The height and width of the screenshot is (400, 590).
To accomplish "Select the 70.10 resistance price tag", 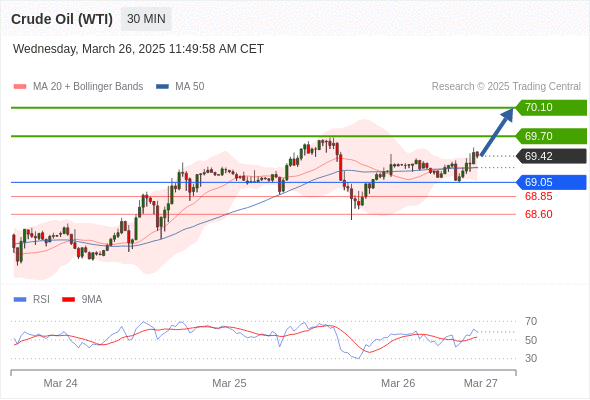I will 551,108.
